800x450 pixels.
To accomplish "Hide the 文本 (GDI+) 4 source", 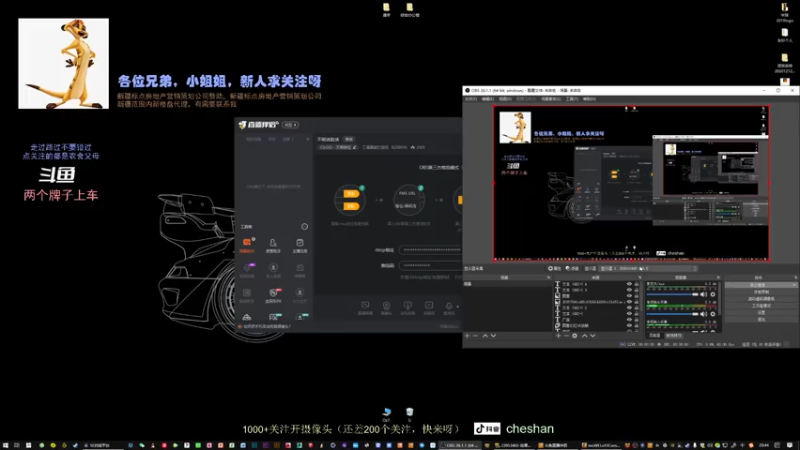I will (x=629, y=284).
